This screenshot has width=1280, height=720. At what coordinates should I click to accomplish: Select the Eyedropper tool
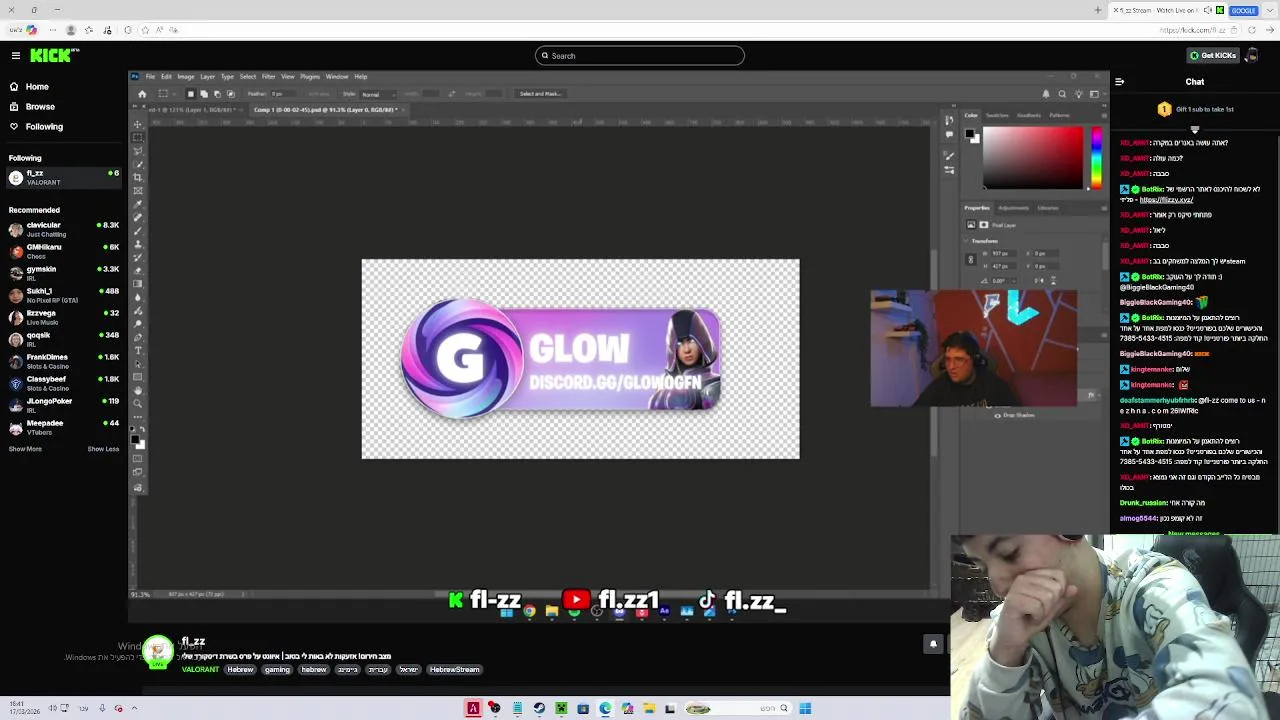coord(138,204)
